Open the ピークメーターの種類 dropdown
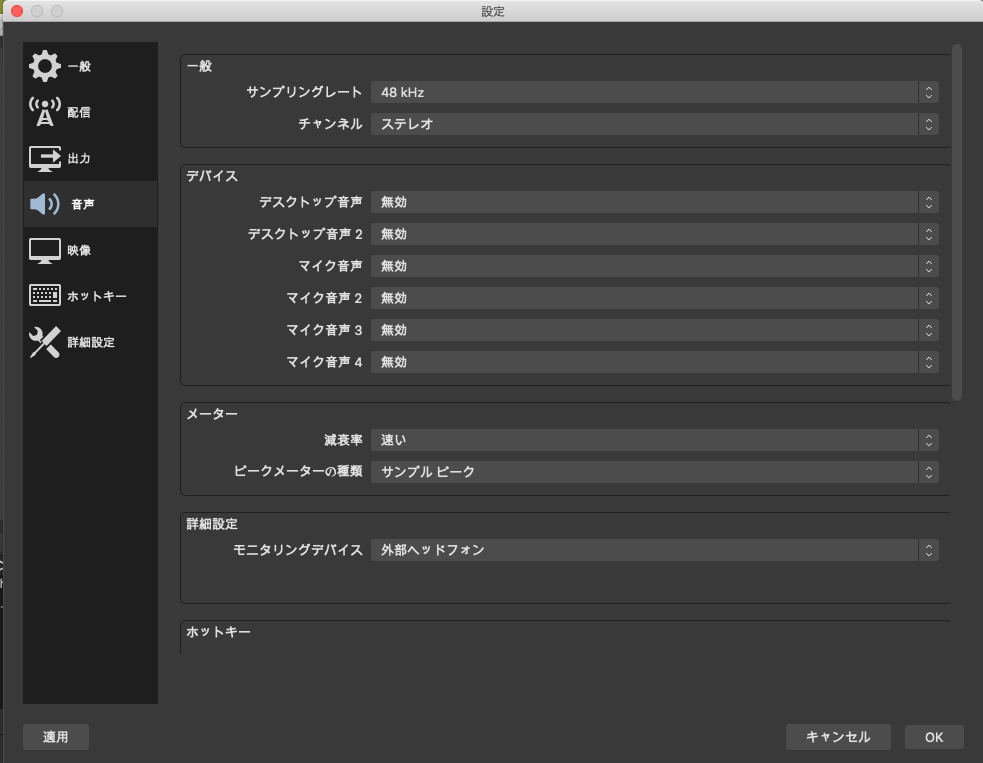This screenshot has height=763, width=983. pos(654,471)
